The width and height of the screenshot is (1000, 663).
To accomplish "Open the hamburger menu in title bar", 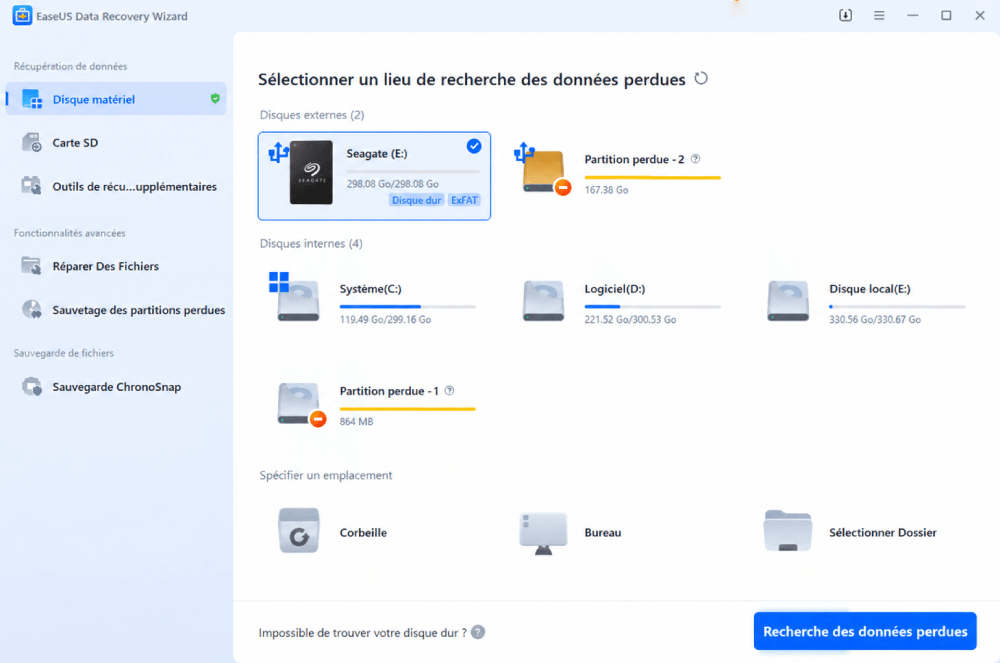I will [879, 15].
